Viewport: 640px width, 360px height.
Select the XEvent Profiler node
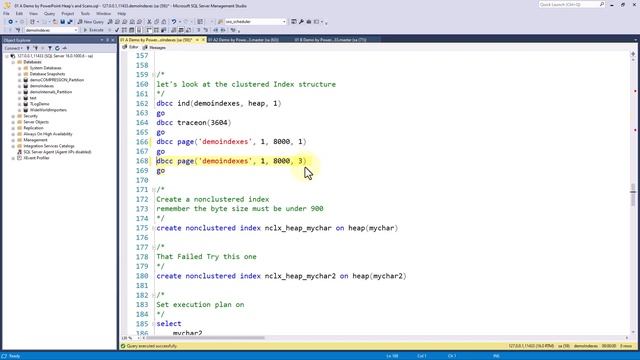(x=36, y=158)
